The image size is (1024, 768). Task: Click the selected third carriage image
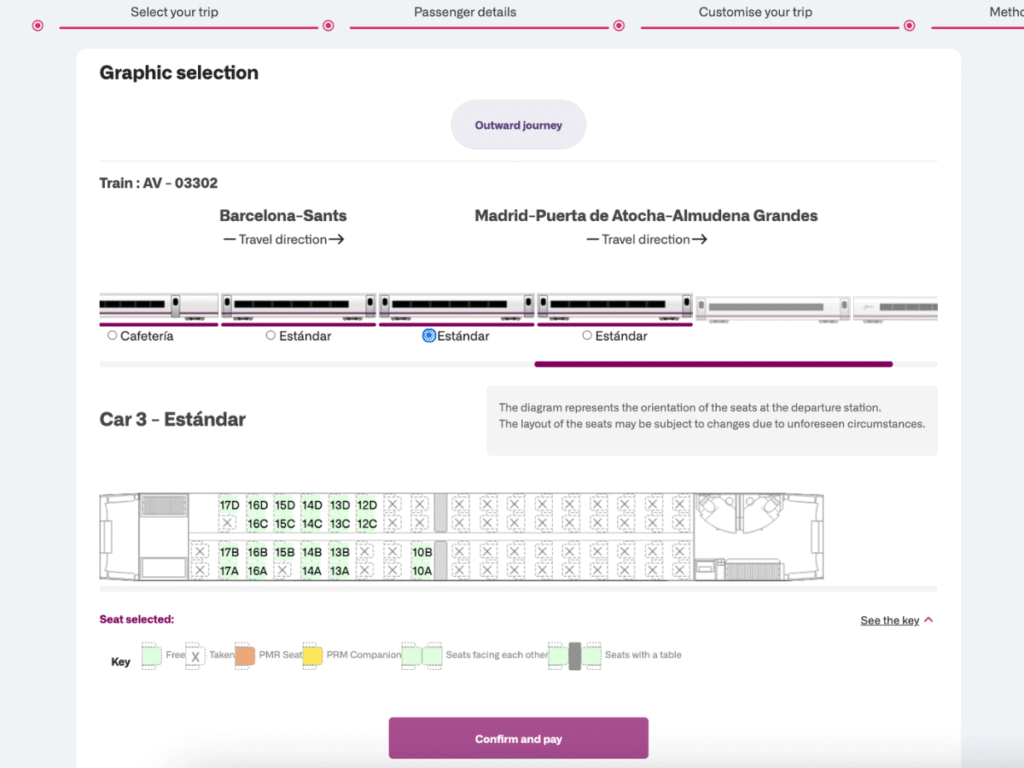456,308
